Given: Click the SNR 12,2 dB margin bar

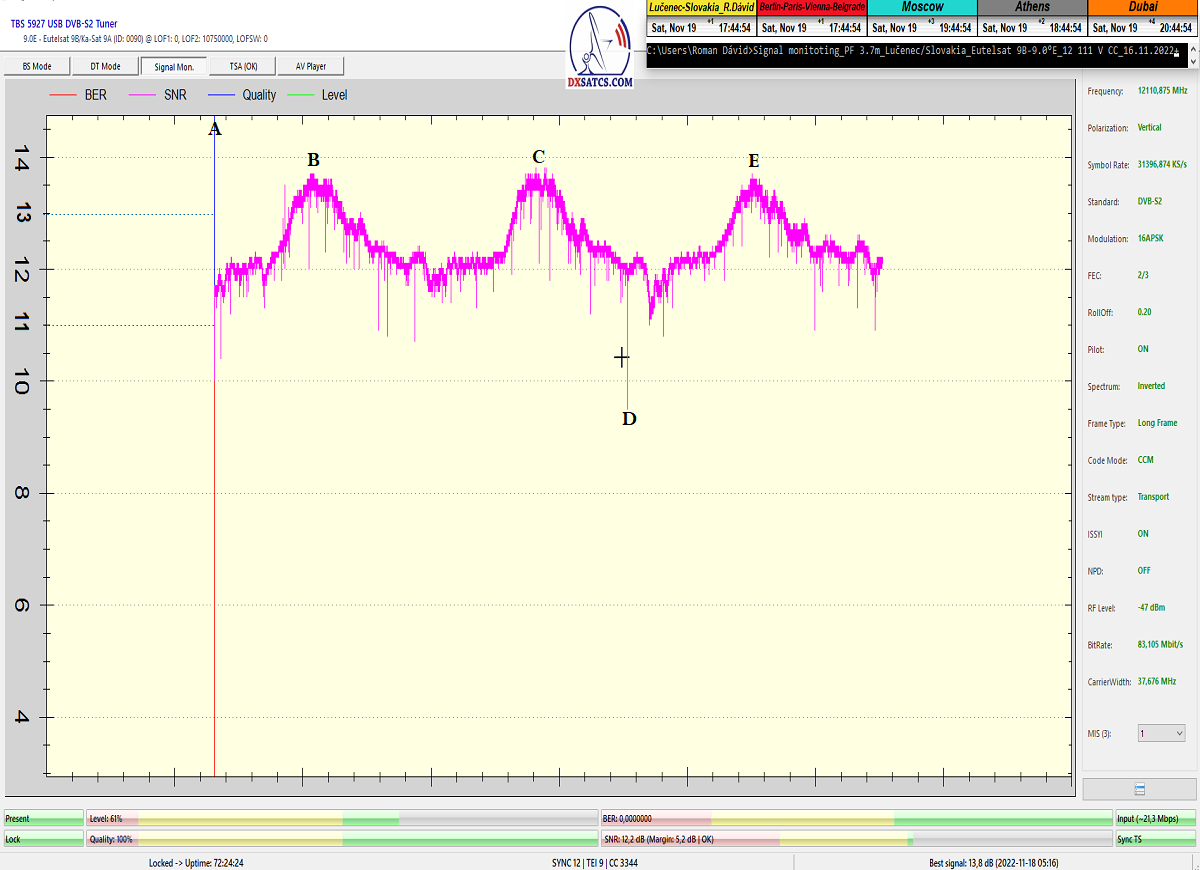Looking at the screenshot, I should coord(855,839).
